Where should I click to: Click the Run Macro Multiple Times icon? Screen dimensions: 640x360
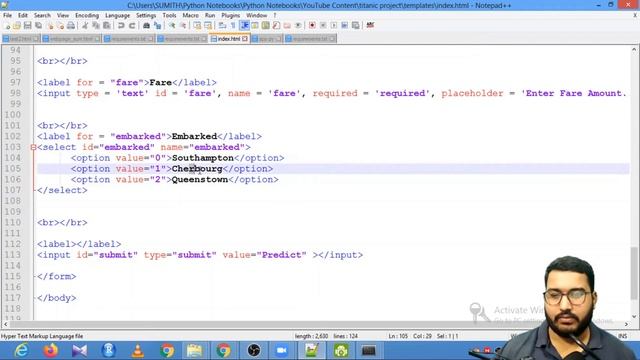[x=344, y=26]
